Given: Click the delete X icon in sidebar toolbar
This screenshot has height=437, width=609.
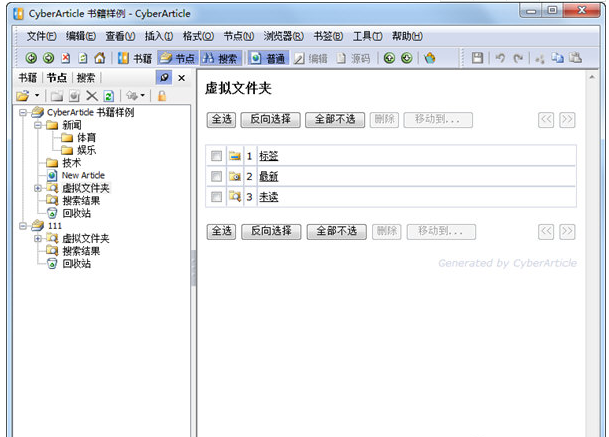Looking at the screenshot, I should tap(91, 96).
